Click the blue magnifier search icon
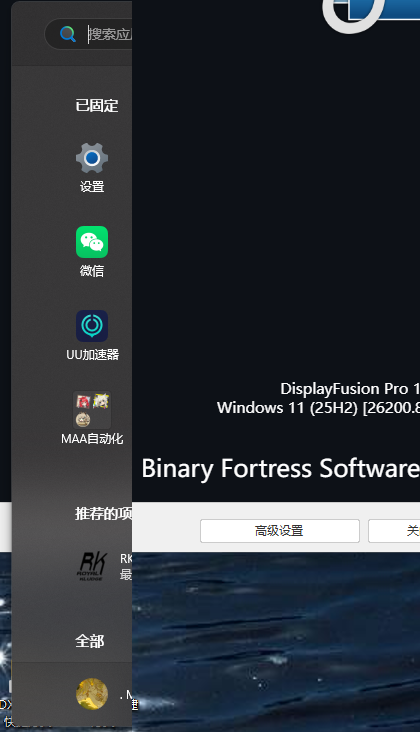This screenshot has width=420, height=732. (x=68, y=34)
